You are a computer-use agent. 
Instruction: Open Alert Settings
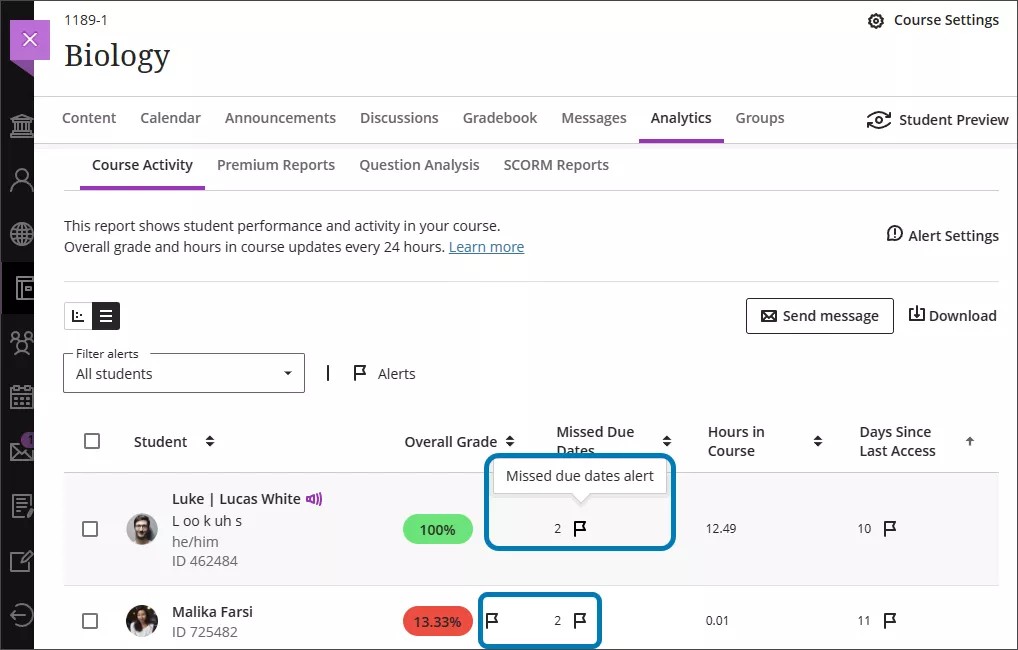tap(941, 235)
